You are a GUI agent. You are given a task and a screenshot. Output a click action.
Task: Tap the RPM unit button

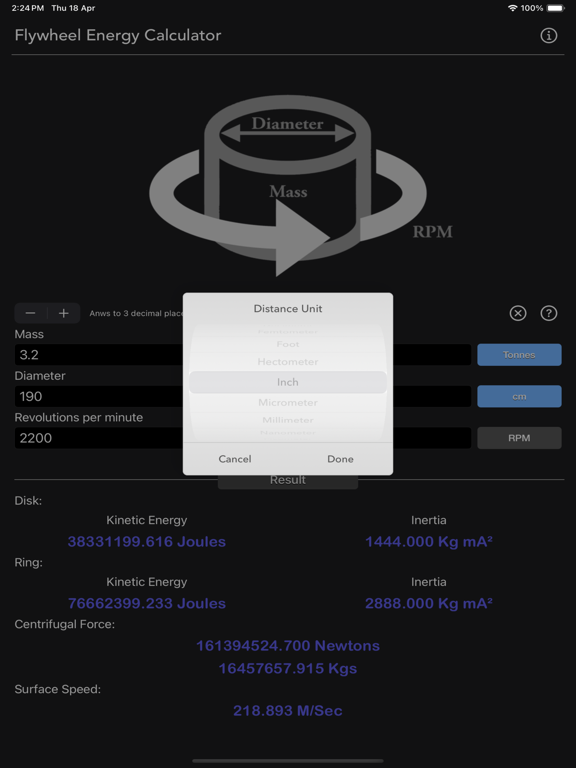(x=519, y=438)
